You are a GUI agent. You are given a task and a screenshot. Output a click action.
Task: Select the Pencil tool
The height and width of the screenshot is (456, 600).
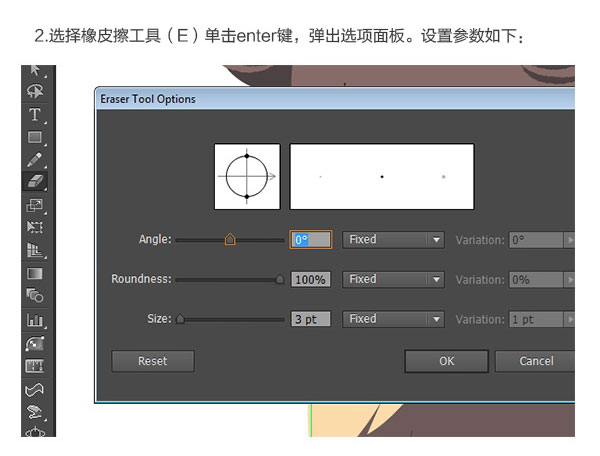35,160
